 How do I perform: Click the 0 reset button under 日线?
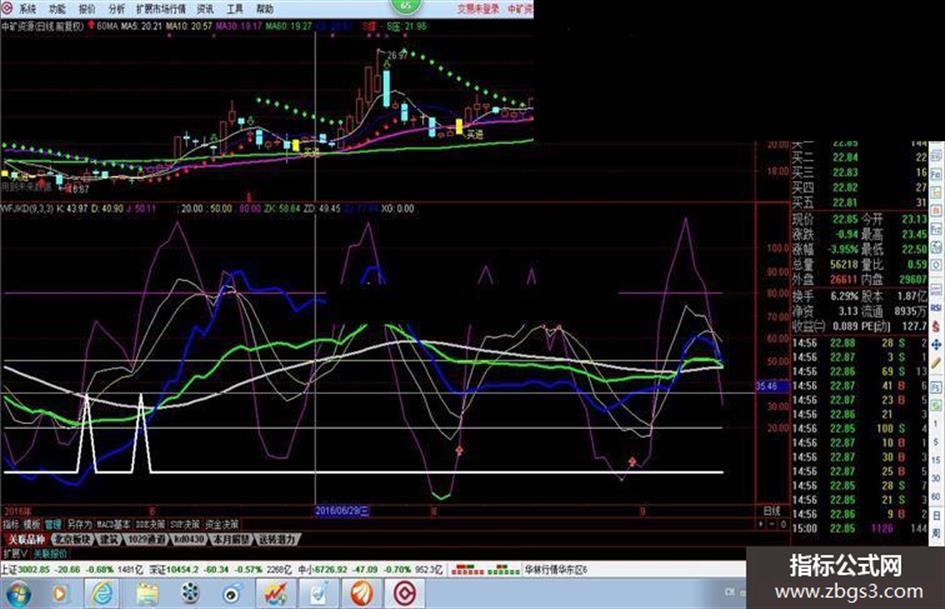pos(783,524)
